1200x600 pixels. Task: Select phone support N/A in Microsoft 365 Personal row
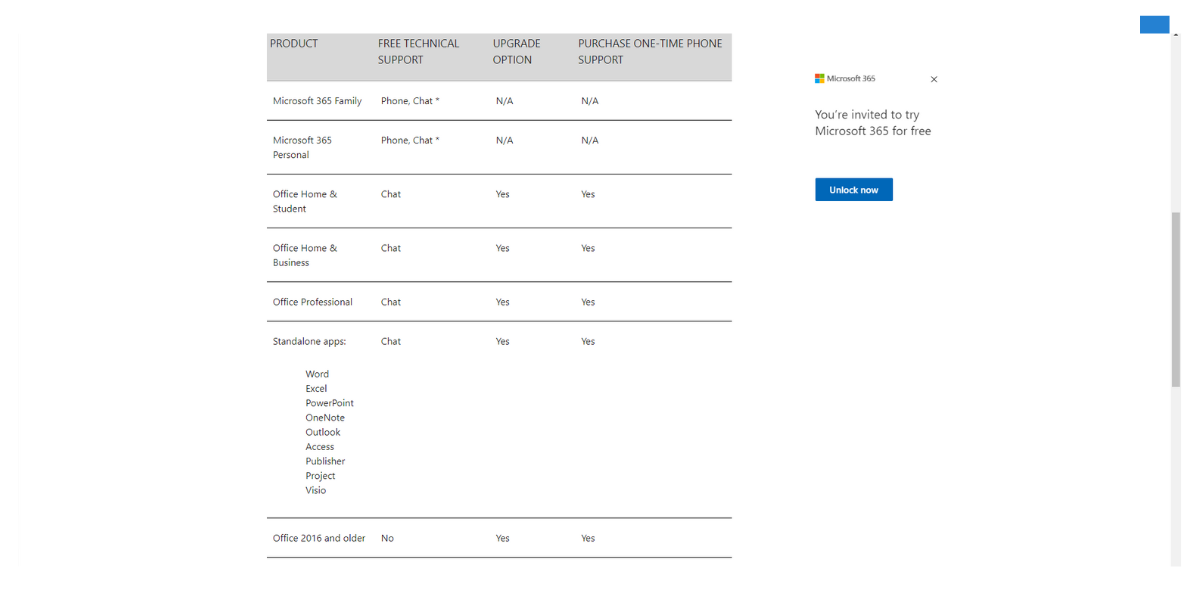pyautogui.click(x=590, y=140)
